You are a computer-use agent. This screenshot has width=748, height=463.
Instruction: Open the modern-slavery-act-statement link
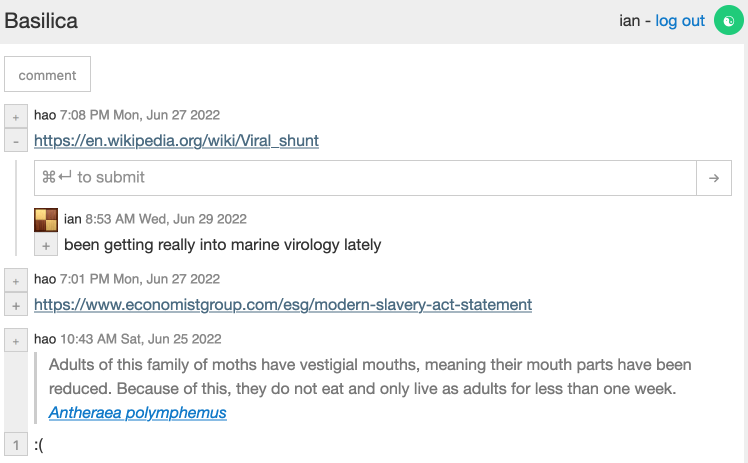[x=283, y=304]
